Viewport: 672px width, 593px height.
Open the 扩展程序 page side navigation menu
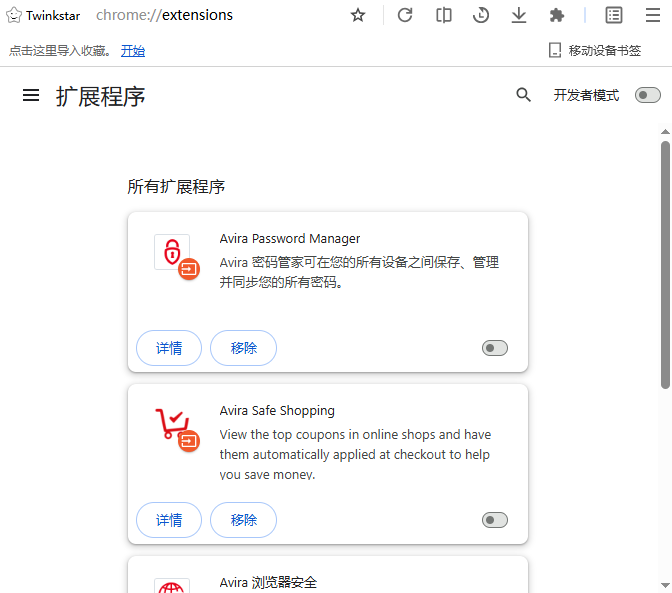[x=31, y=96]
